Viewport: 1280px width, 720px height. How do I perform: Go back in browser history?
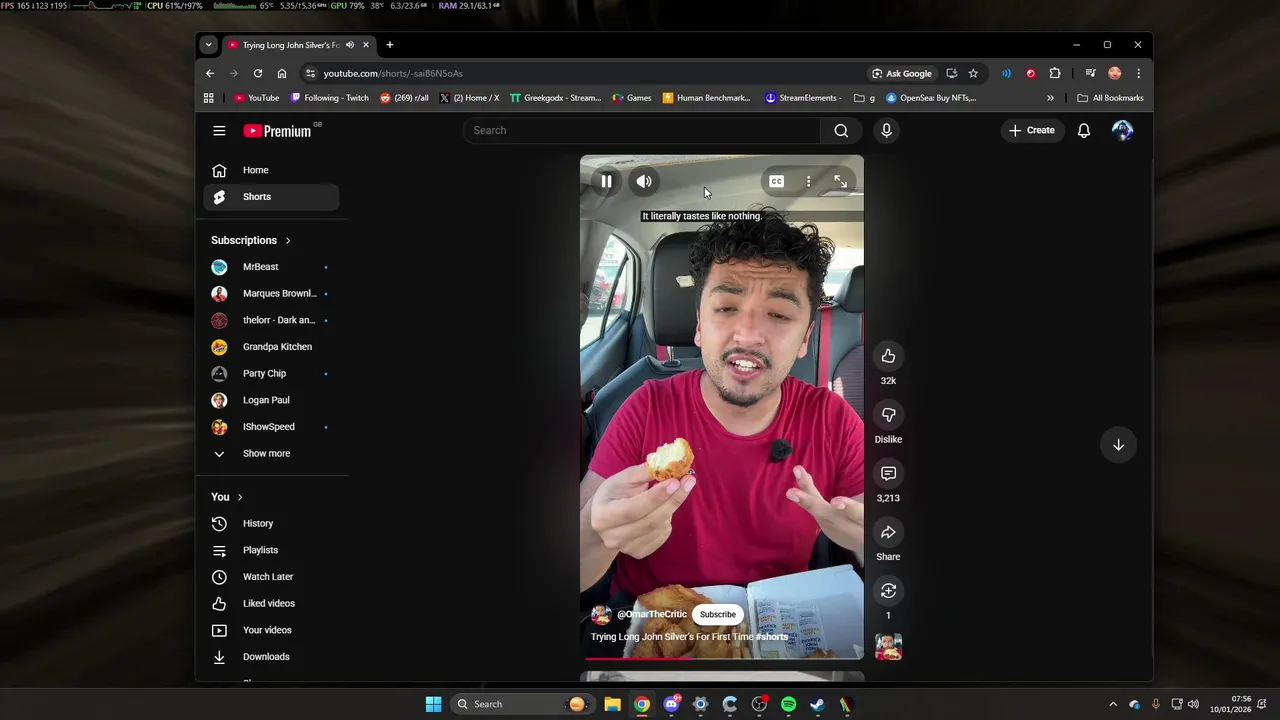tap(210, 73)
